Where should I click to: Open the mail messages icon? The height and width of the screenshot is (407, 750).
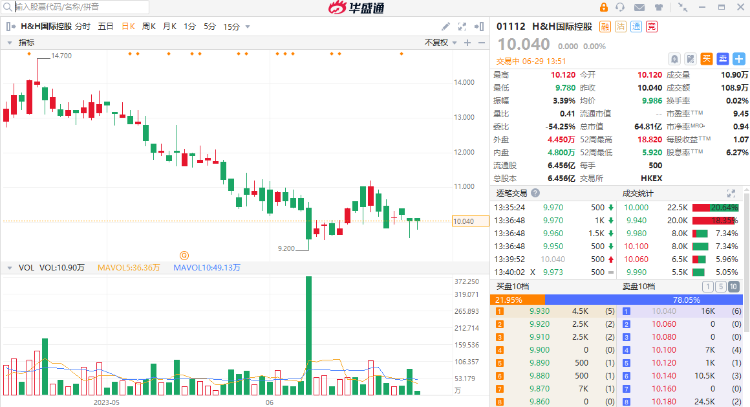639,7
